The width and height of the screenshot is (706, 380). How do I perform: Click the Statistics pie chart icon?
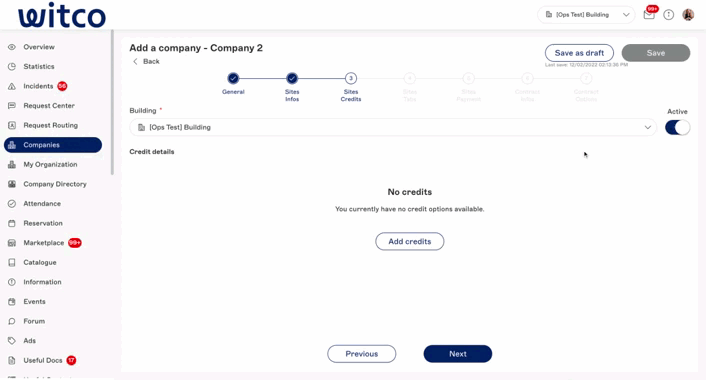click(12, 67)
